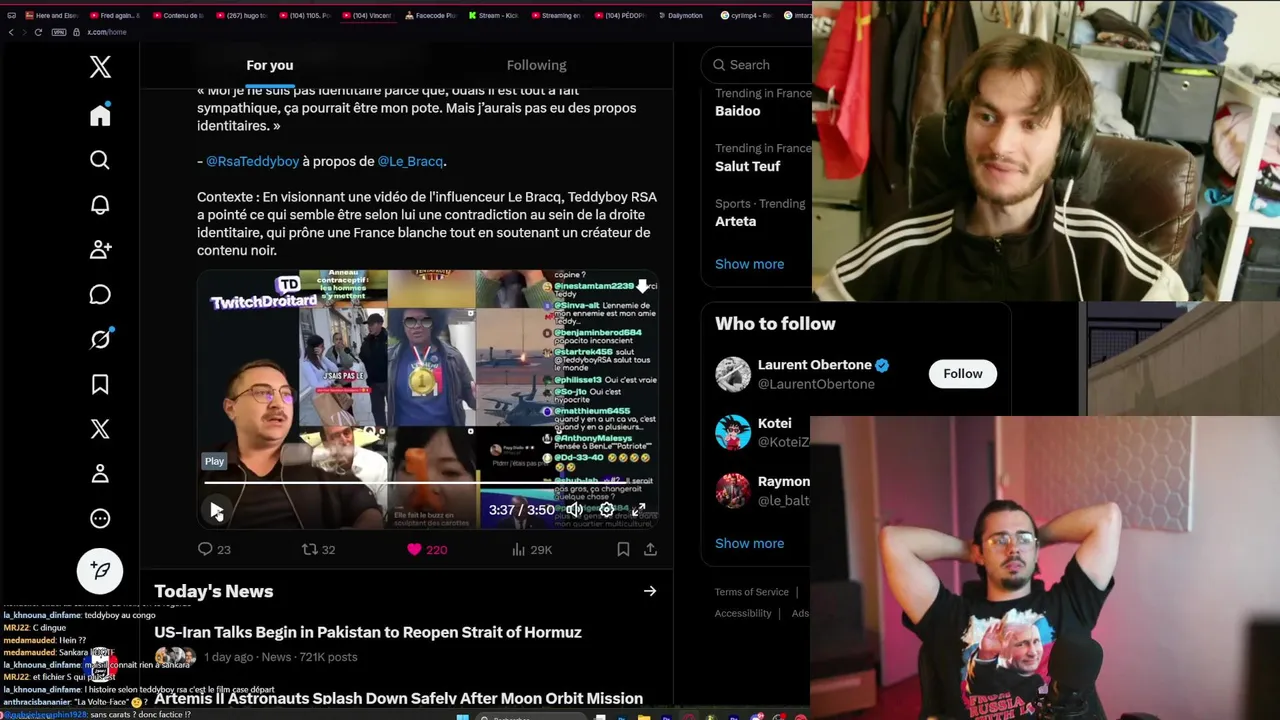Show more in Who to follow

tap(749, 543)
